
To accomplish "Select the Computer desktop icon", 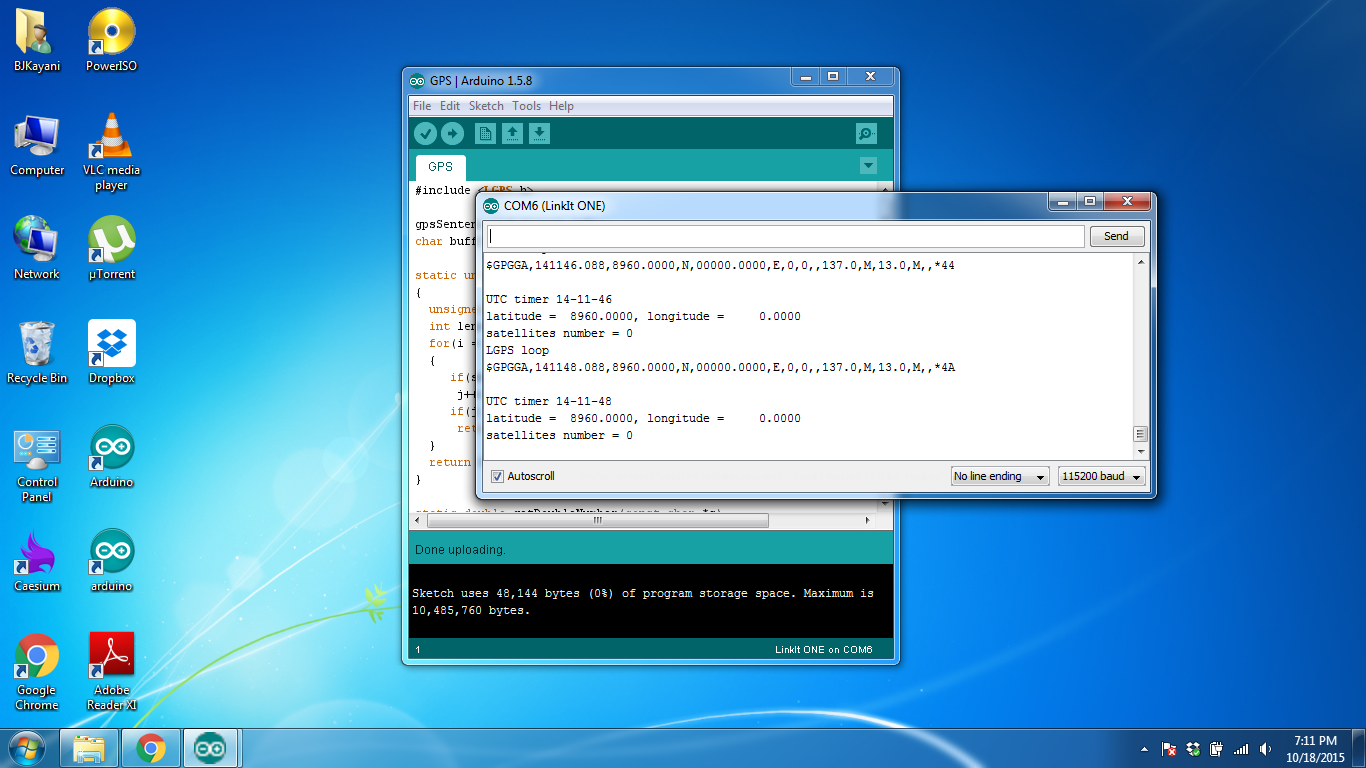I will (37, 145).
